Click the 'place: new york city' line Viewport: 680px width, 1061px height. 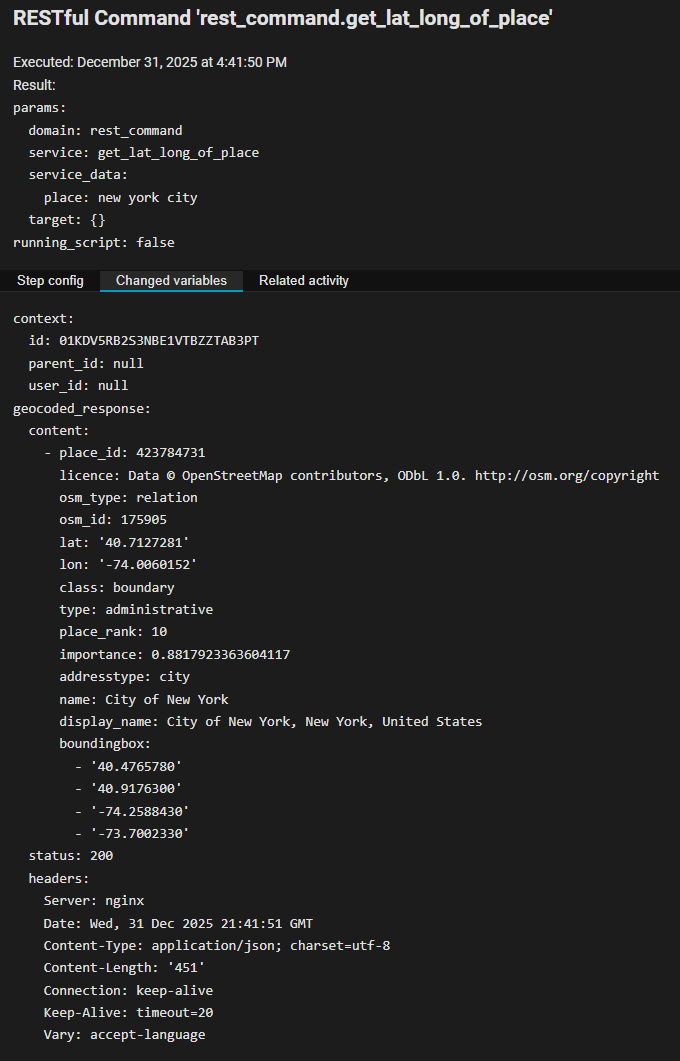click(120, 198)
